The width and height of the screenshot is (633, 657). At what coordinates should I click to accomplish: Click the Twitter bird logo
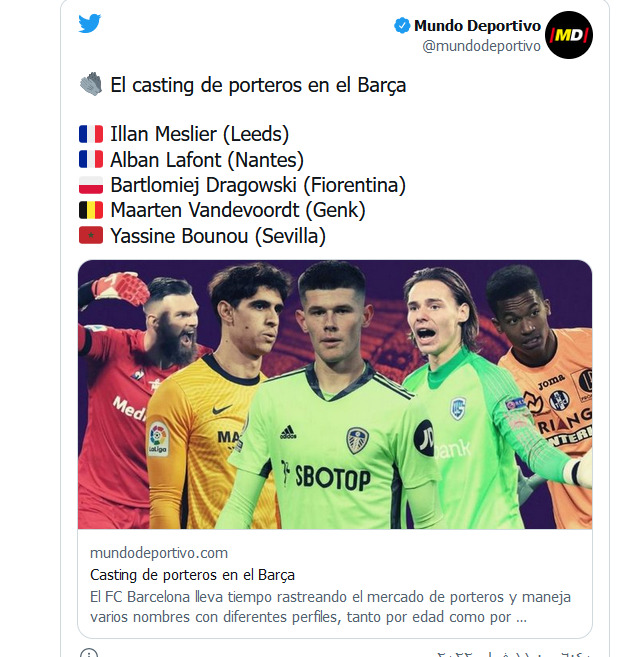tap(90, 24)
